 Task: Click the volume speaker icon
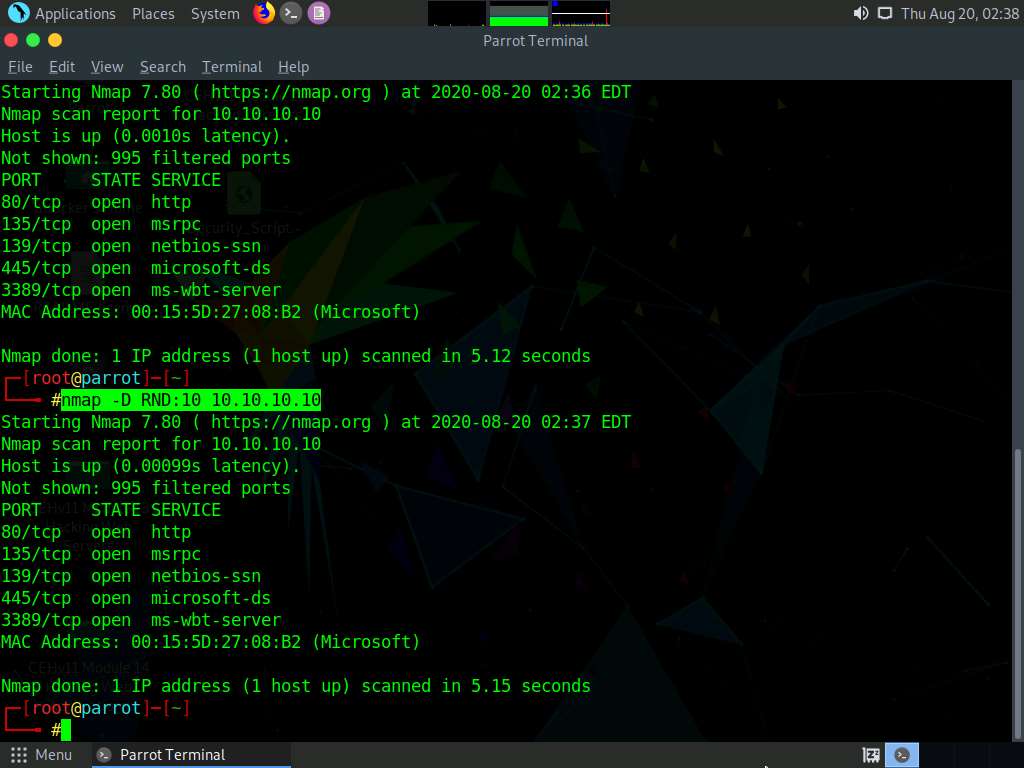[861, 13]
